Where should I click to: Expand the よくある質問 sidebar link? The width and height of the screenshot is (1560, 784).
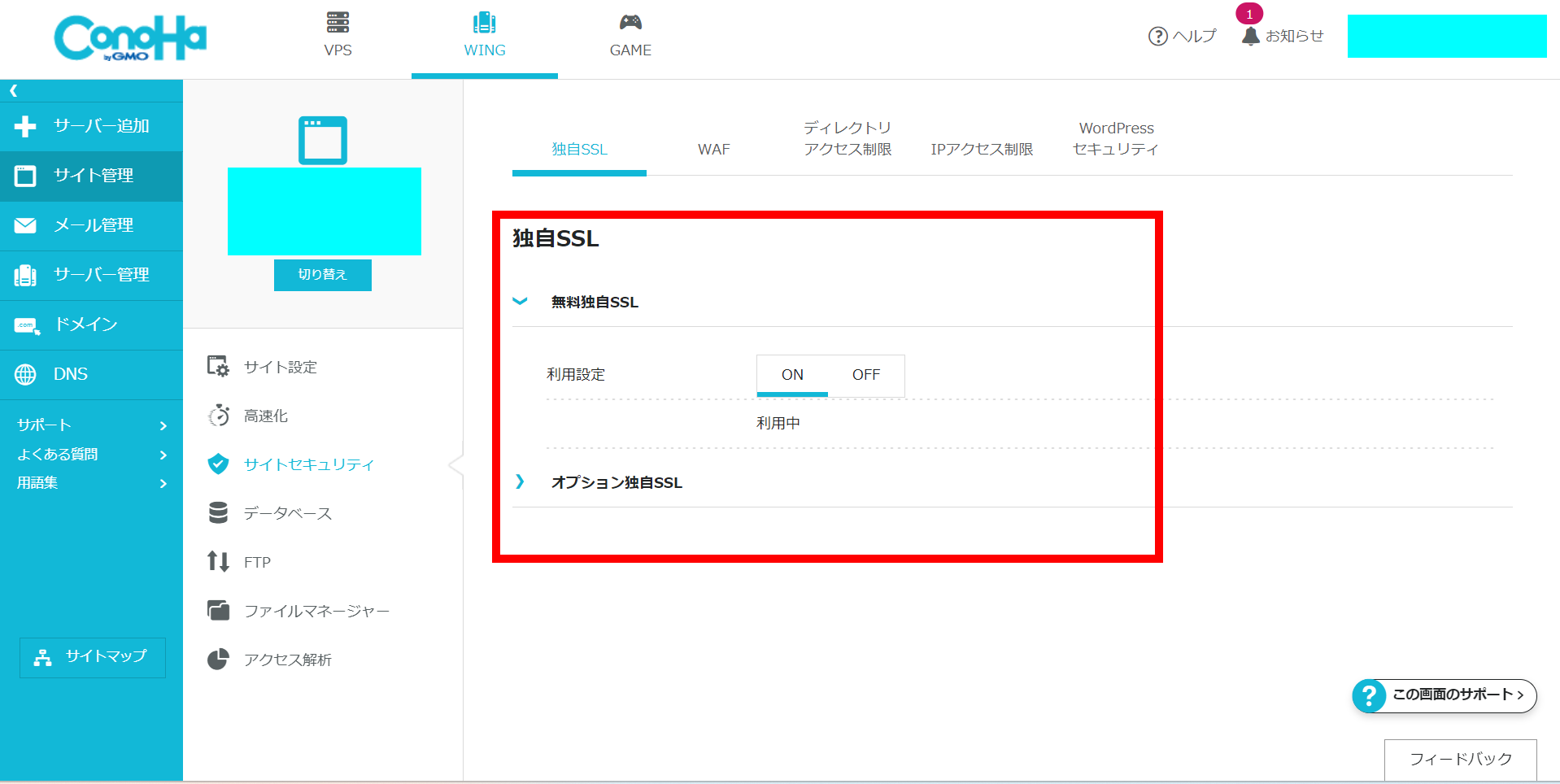[91, 454]
